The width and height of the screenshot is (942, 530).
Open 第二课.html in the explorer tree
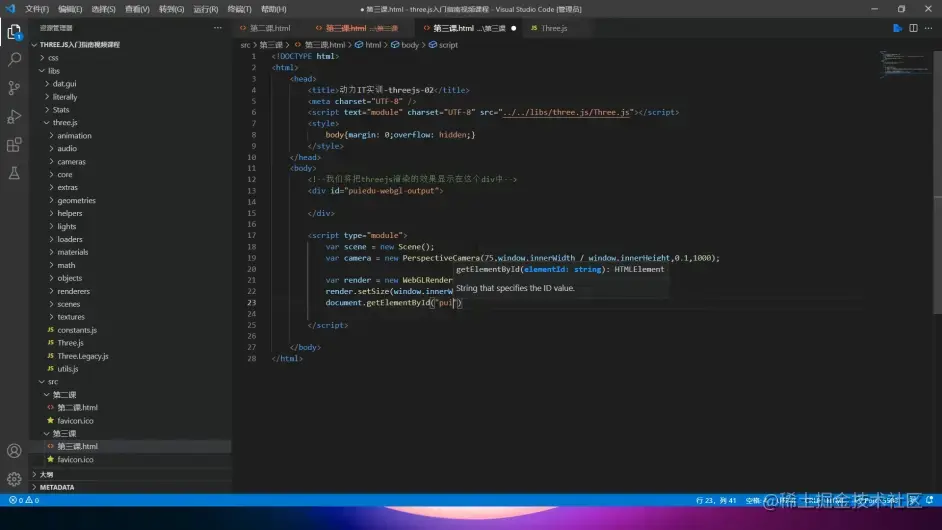(x=77, y=407)
